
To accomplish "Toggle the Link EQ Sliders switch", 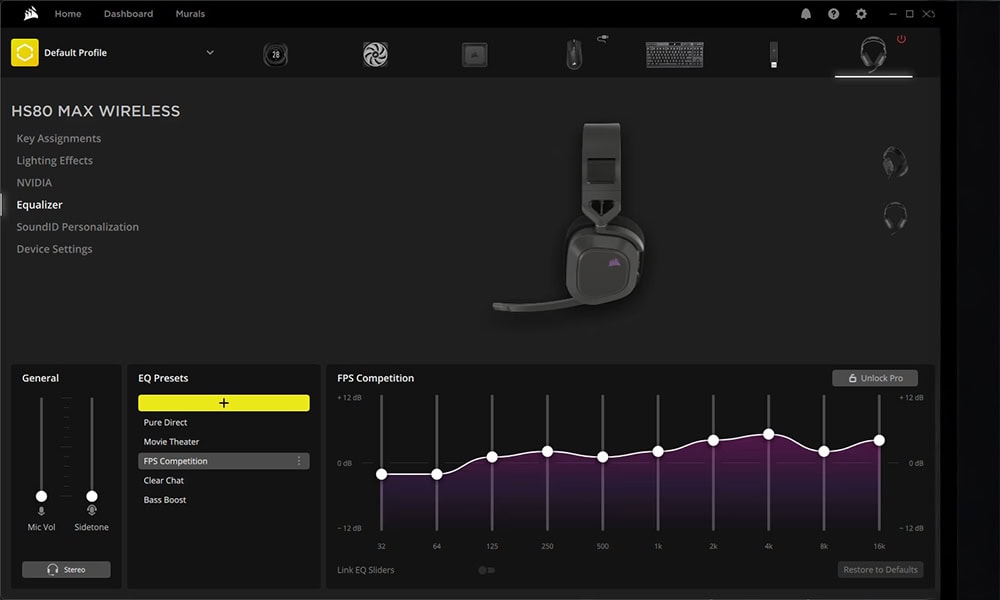I will click(487, 570).
